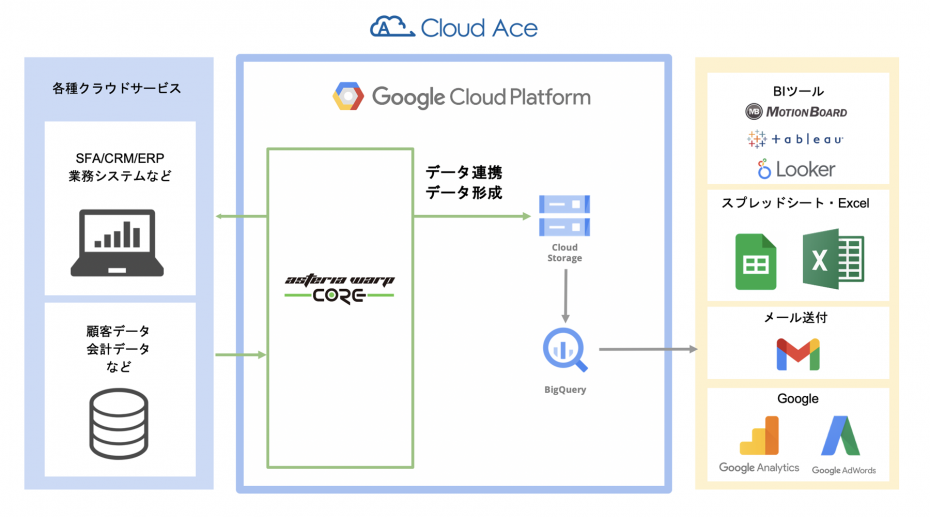The width and height of the screenshot is (930, 517).
Task: Click the 'Google Cloud Platform' text
Action: pyautogui.click(x=481, y=97)
